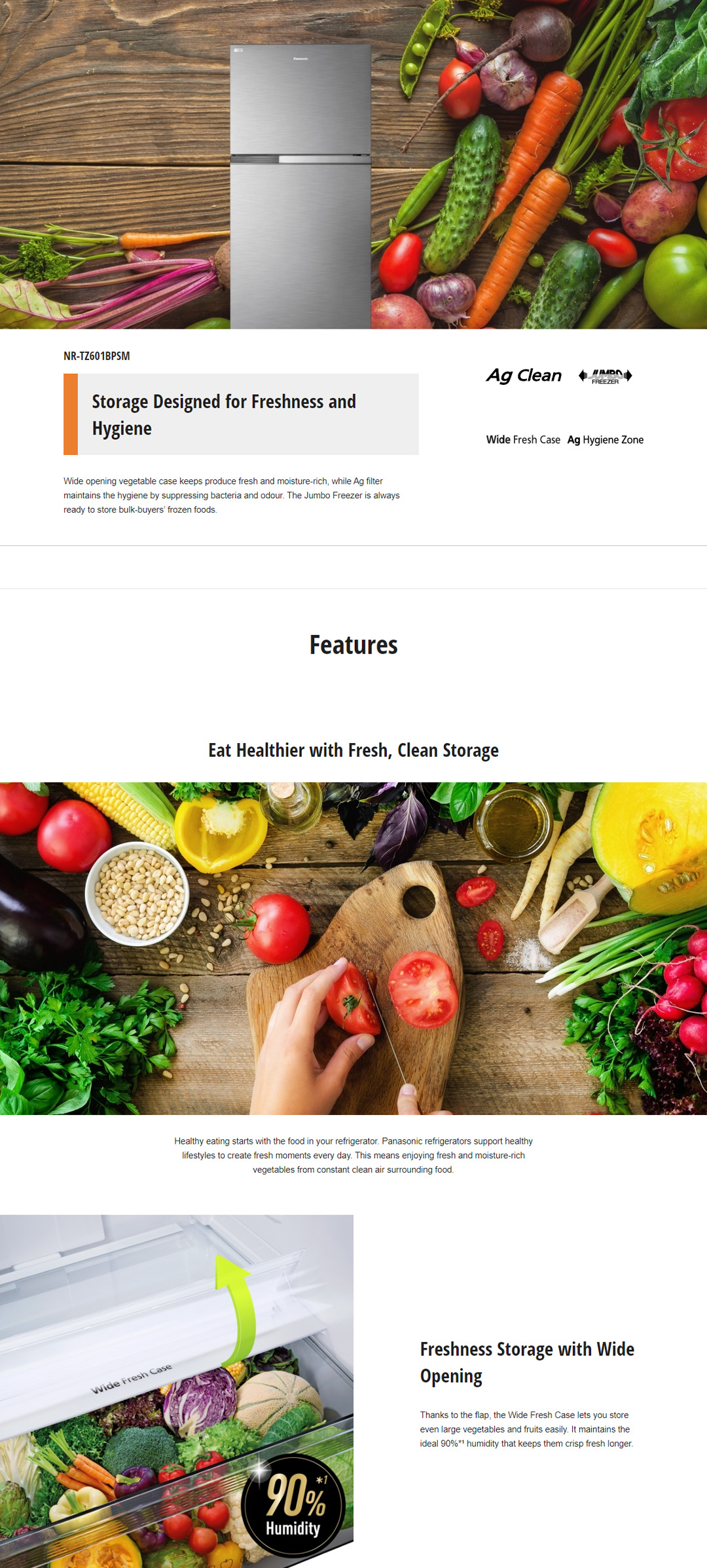Click the vegetables hero banner image
Viewport: 707px width, 1568px height.
(353, 164)
